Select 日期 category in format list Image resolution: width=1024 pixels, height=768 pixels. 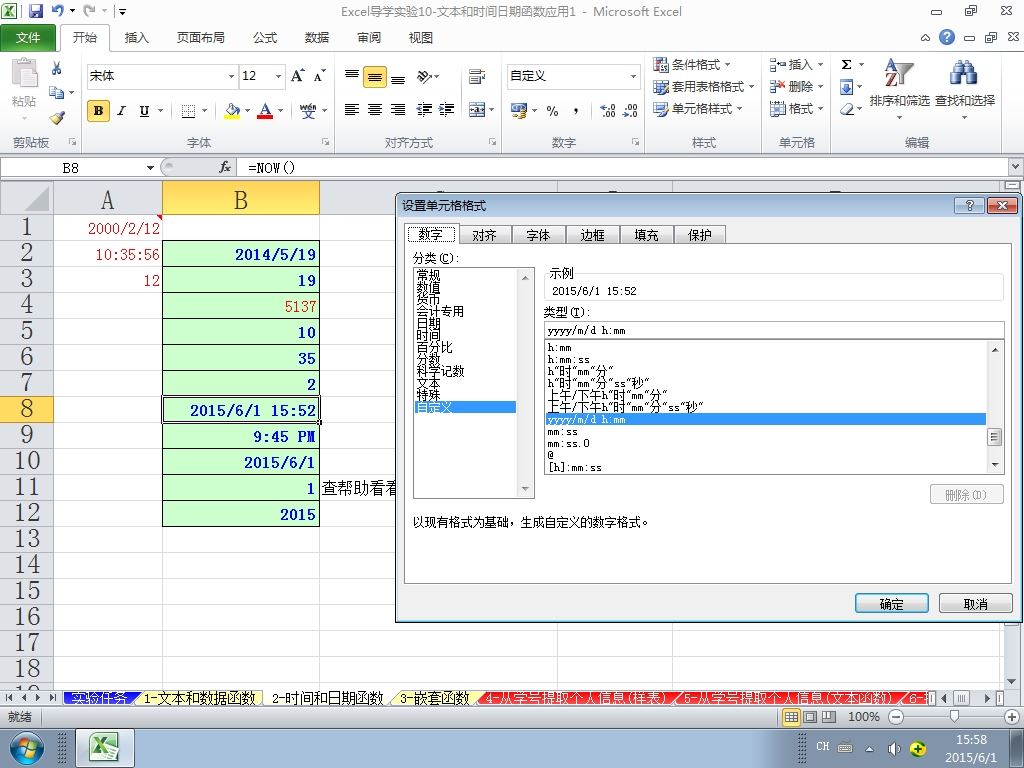[428, 323]
